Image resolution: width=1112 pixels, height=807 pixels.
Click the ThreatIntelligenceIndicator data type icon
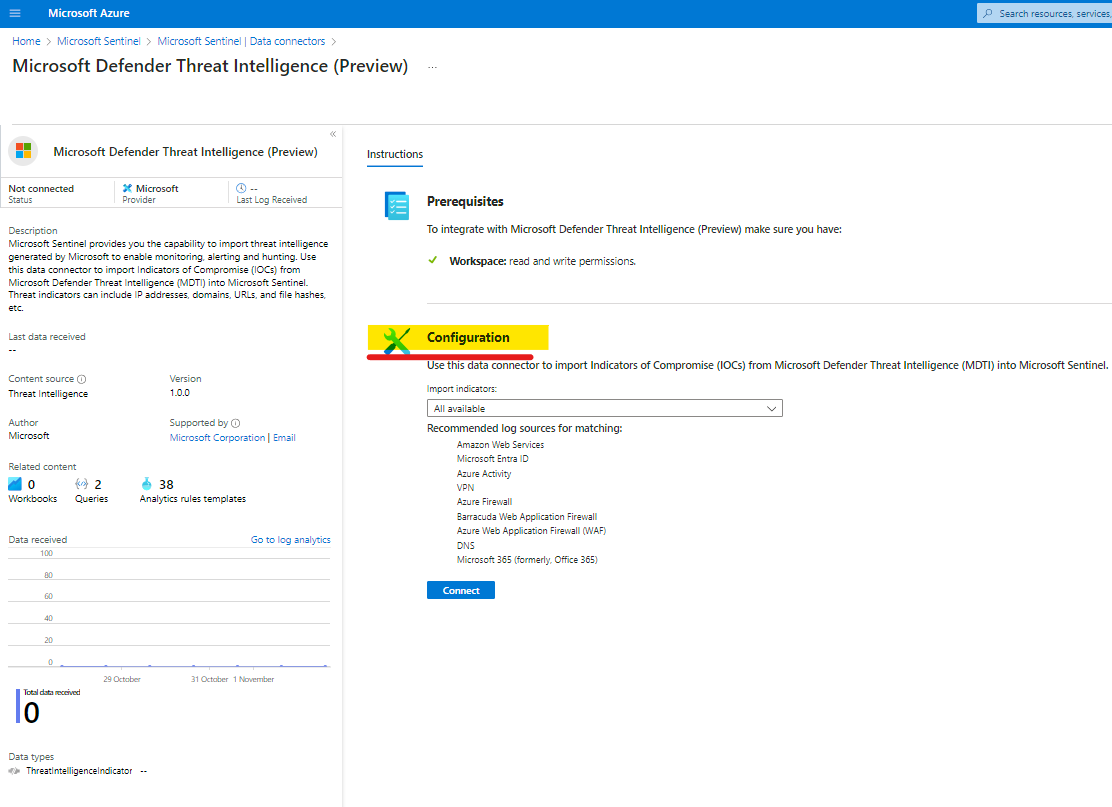pos(14,771)
